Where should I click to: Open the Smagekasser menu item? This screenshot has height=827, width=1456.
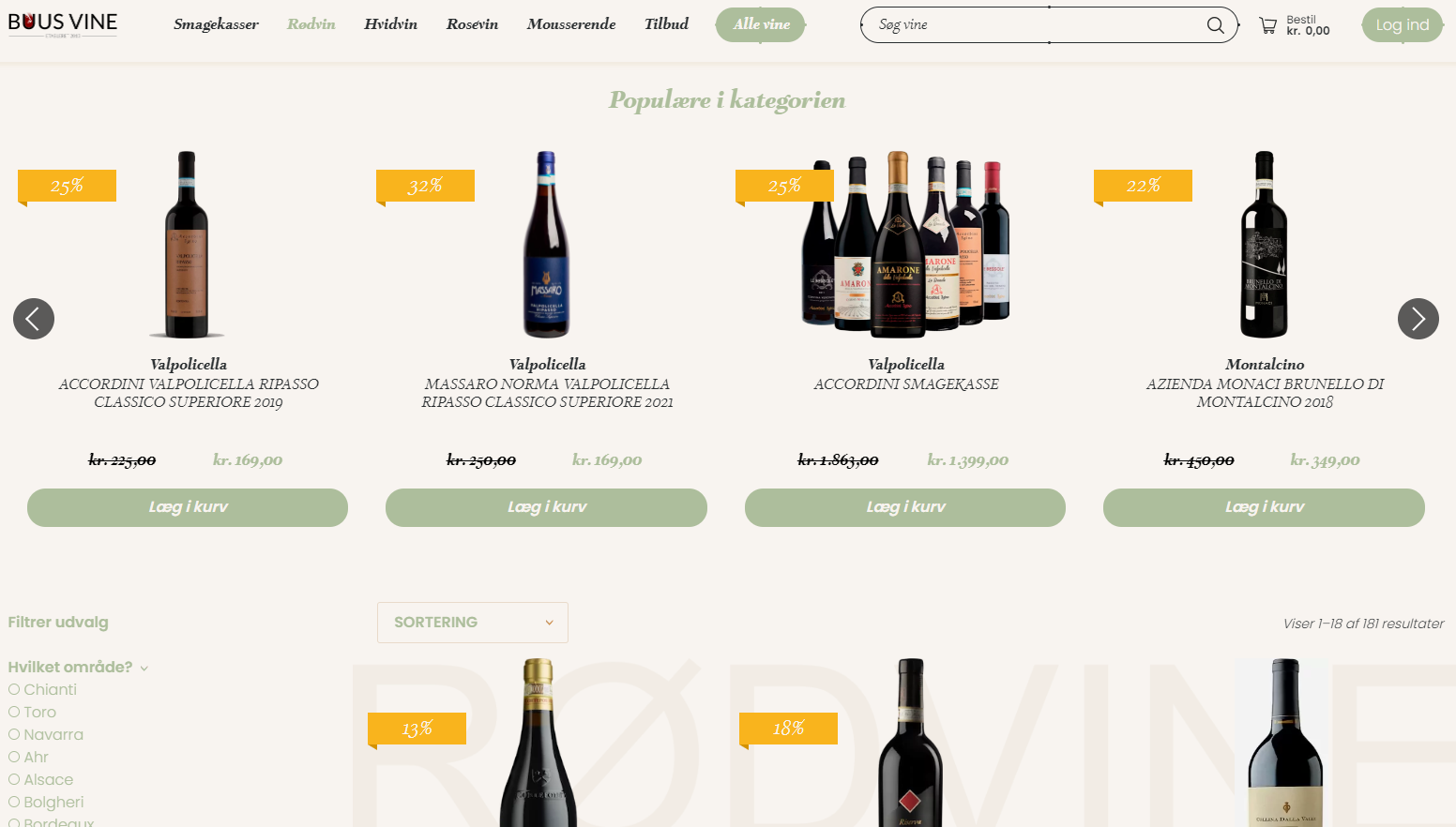coord(216,24)
